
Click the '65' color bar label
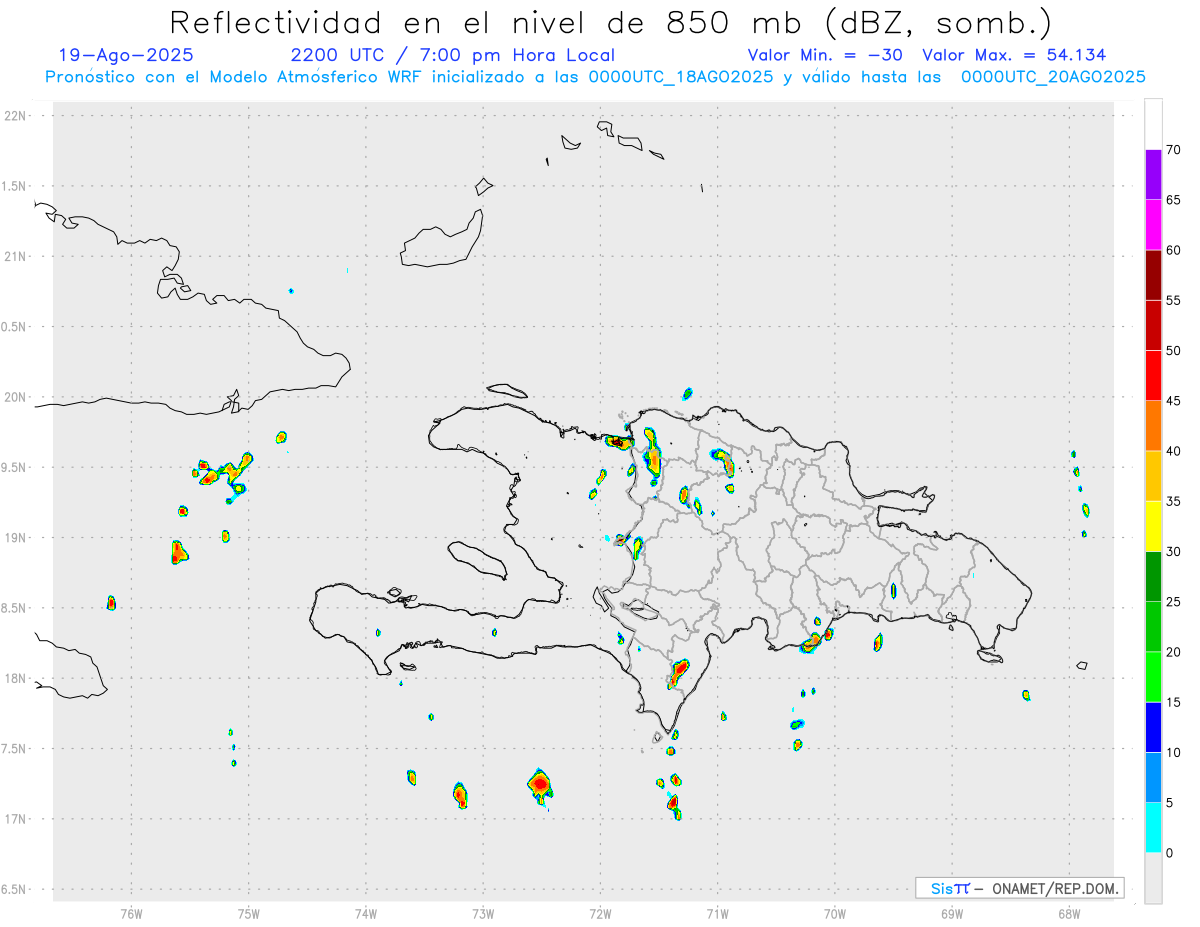pyautogui.click(x=1174, y=200)
